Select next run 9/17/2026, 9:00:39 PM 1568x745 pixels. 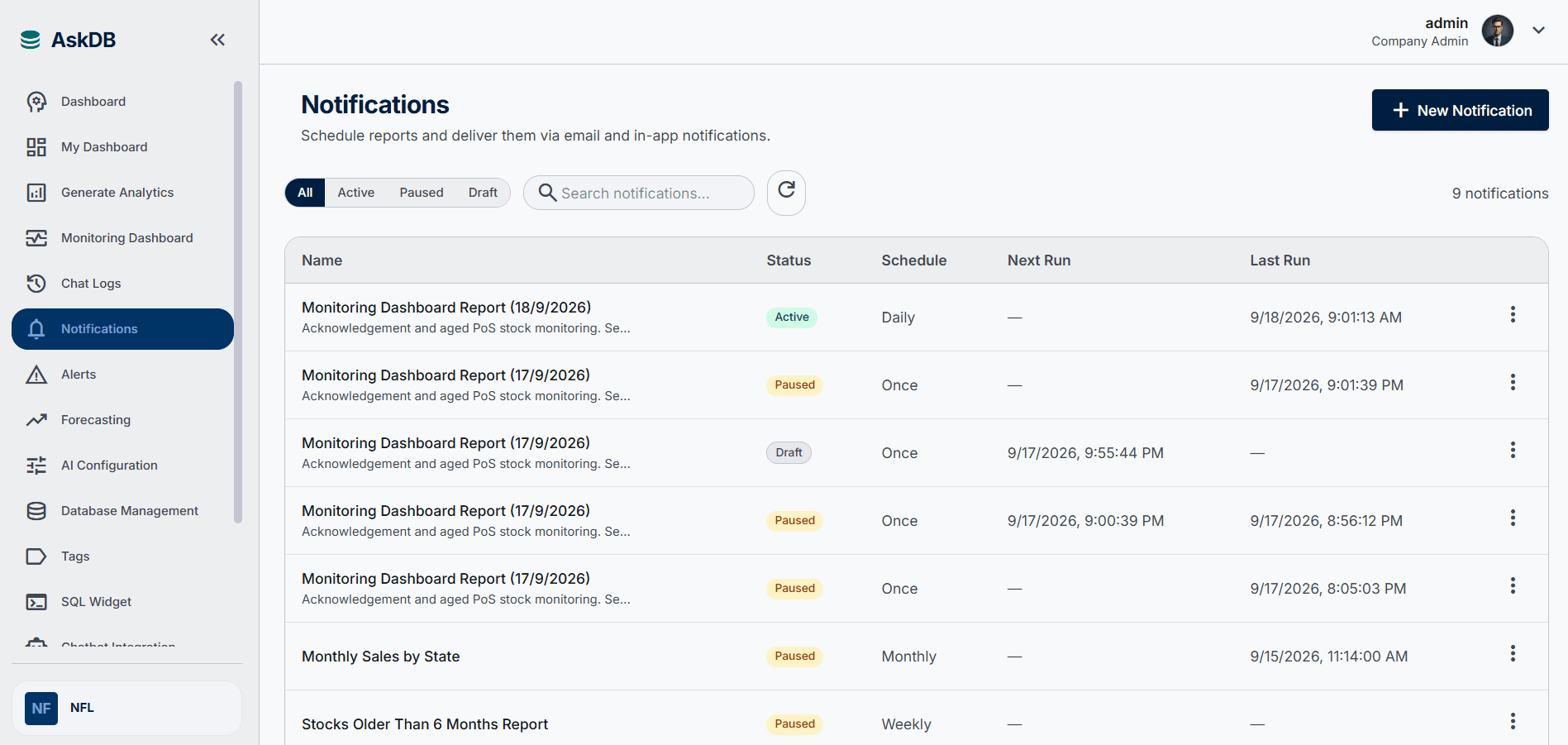pos(1085,521)
